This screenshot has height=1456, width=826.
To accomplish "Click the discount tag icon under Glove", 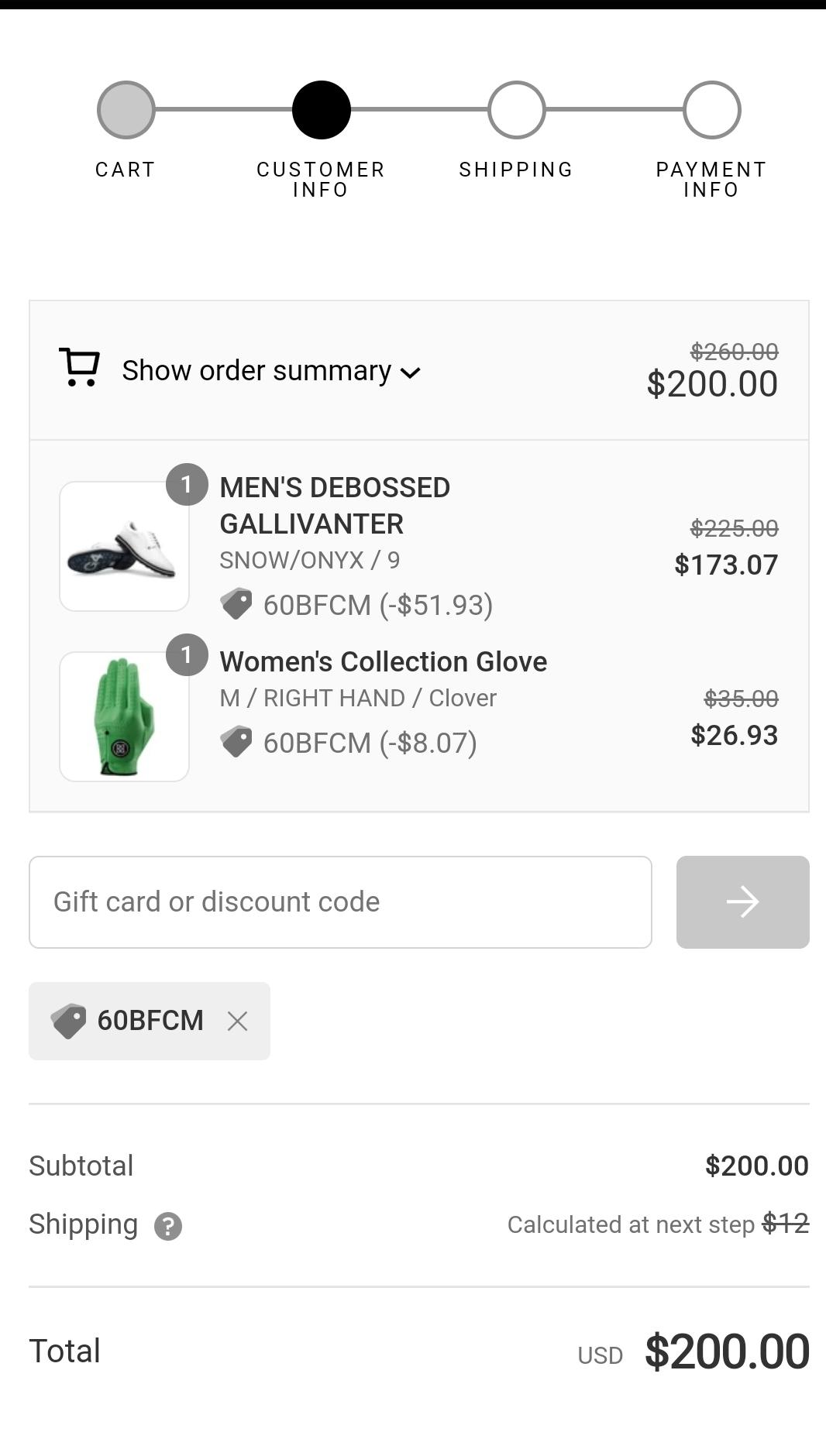I will (x=236, y=742).
